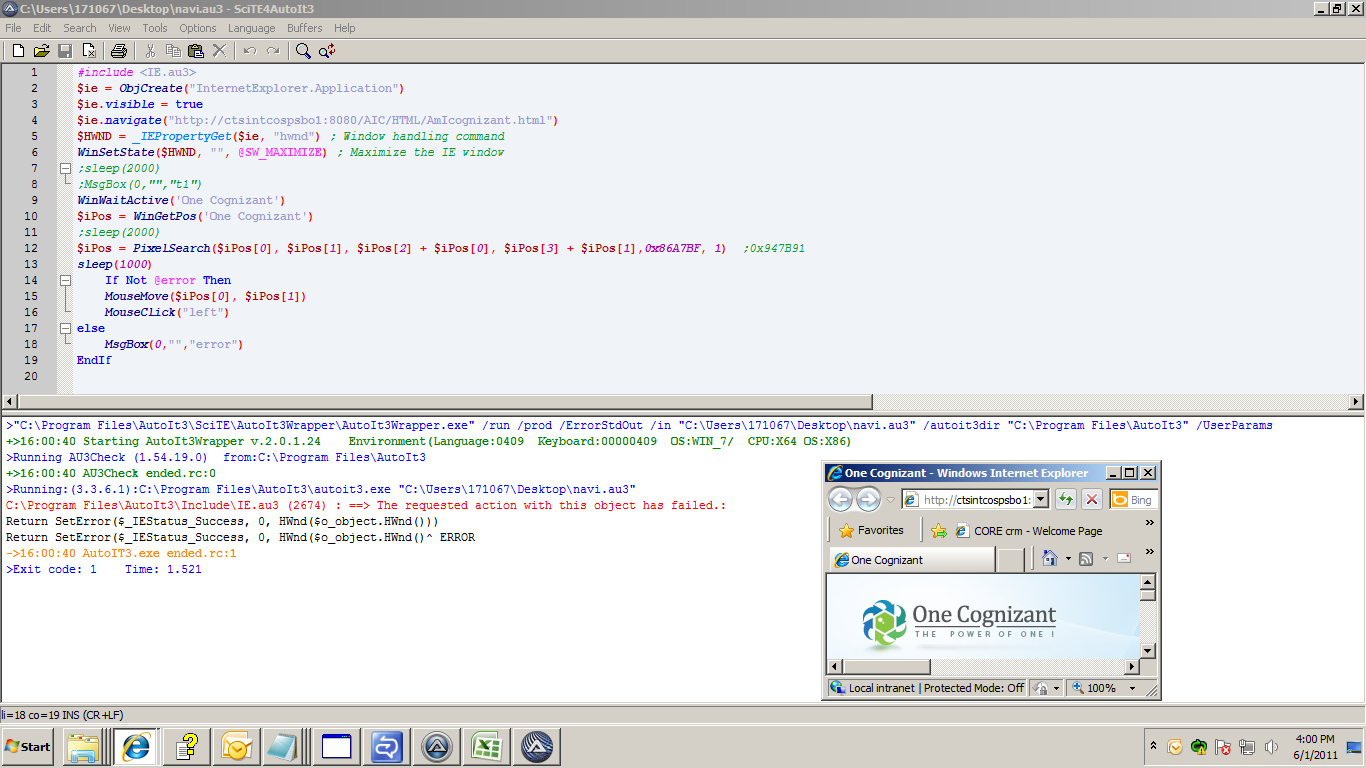Image resolution: width=1366 pixels, height=768 pixels.
Task: Open Outlook from the taskbar
Action: click(x=236, y=746)
